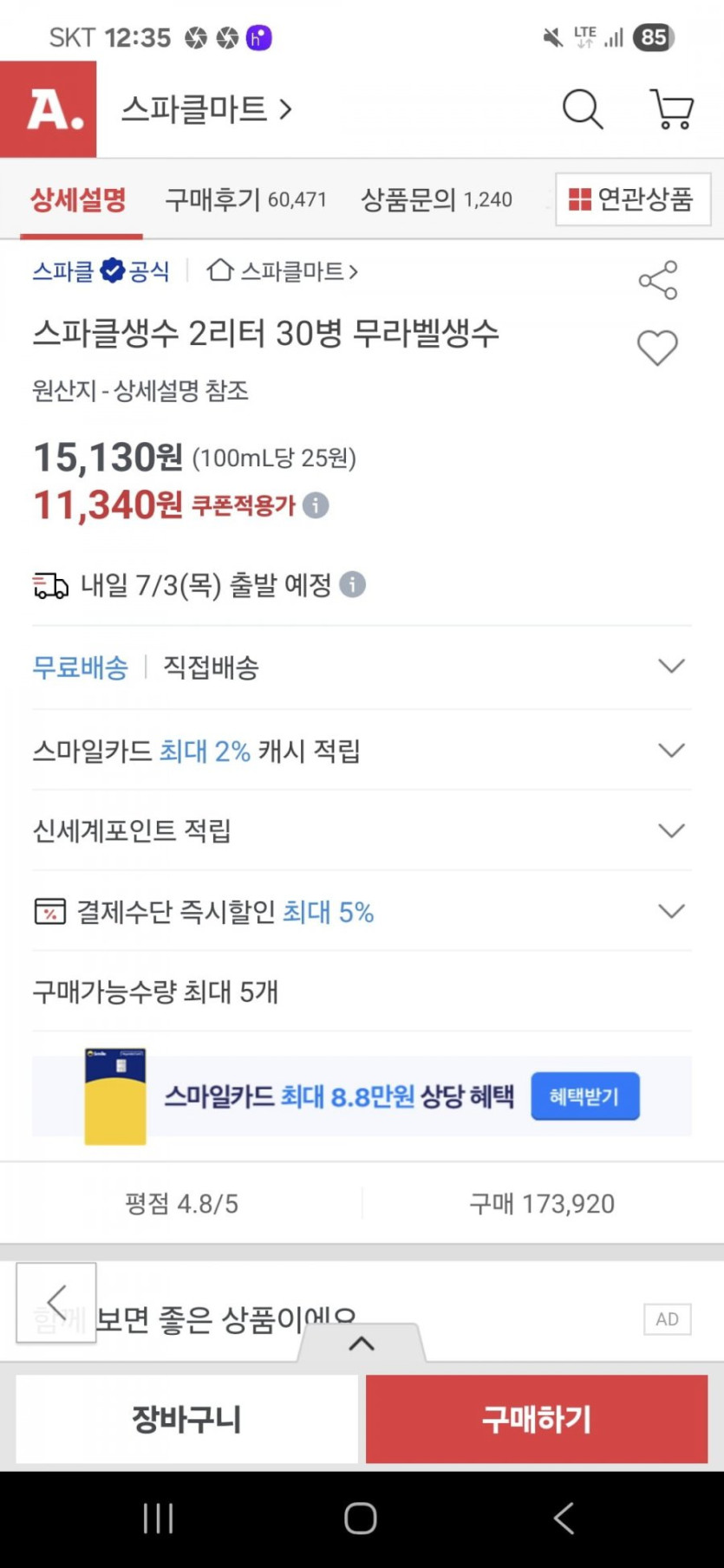Switch to the 상품문의 tab
This screenshot has height=1568, width=724.
tap(436, 200)
